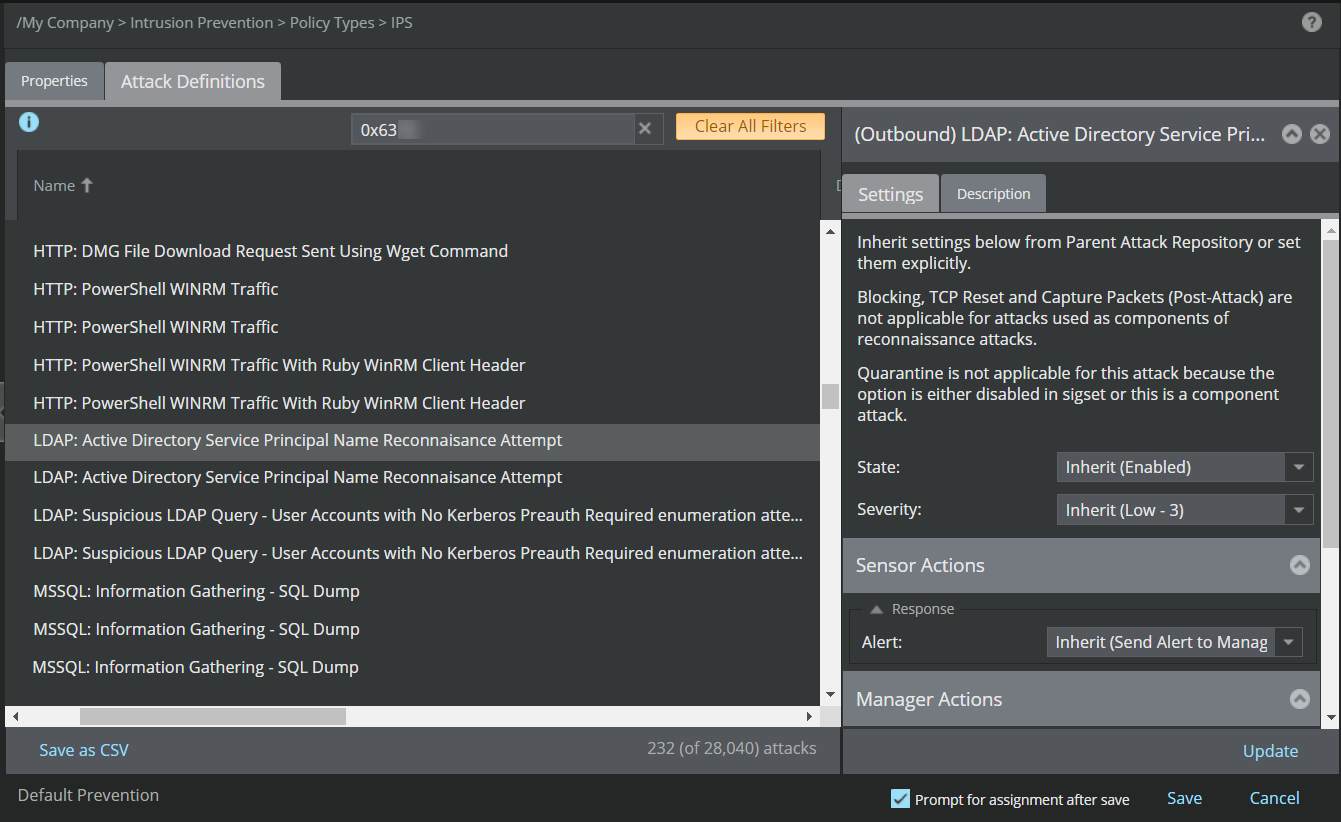1341x822 pixels.
Task: Click the filter search field containing 0x63
Action: point(493,129)
